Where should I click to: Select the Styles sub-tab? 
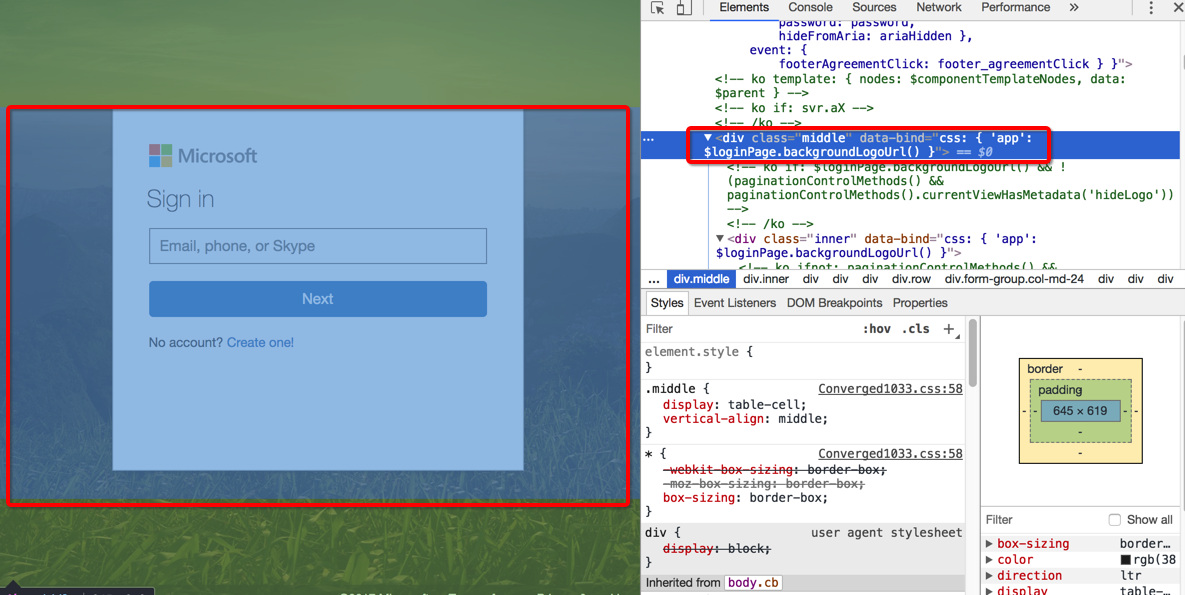pyautogui.click(x=667, y=303)
